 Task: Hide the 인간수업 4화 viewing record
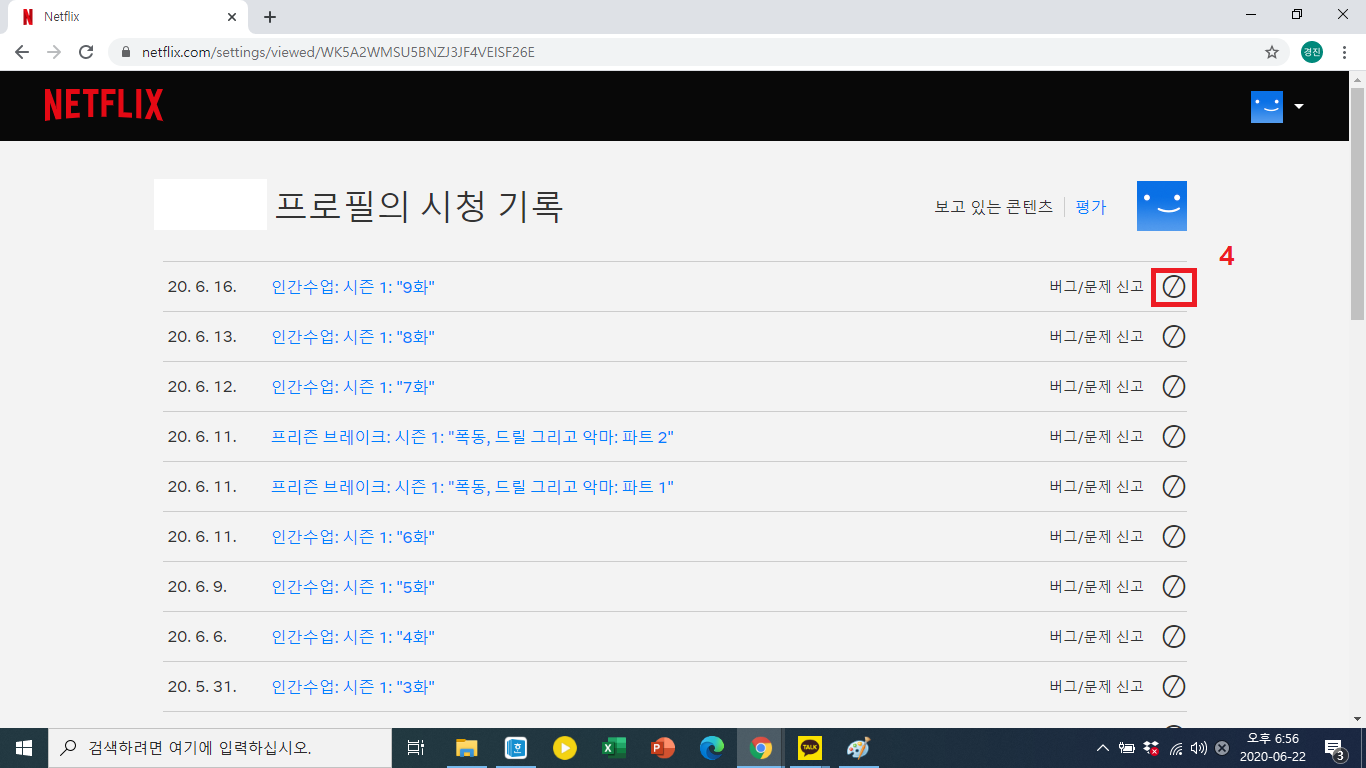[1174, 637]
